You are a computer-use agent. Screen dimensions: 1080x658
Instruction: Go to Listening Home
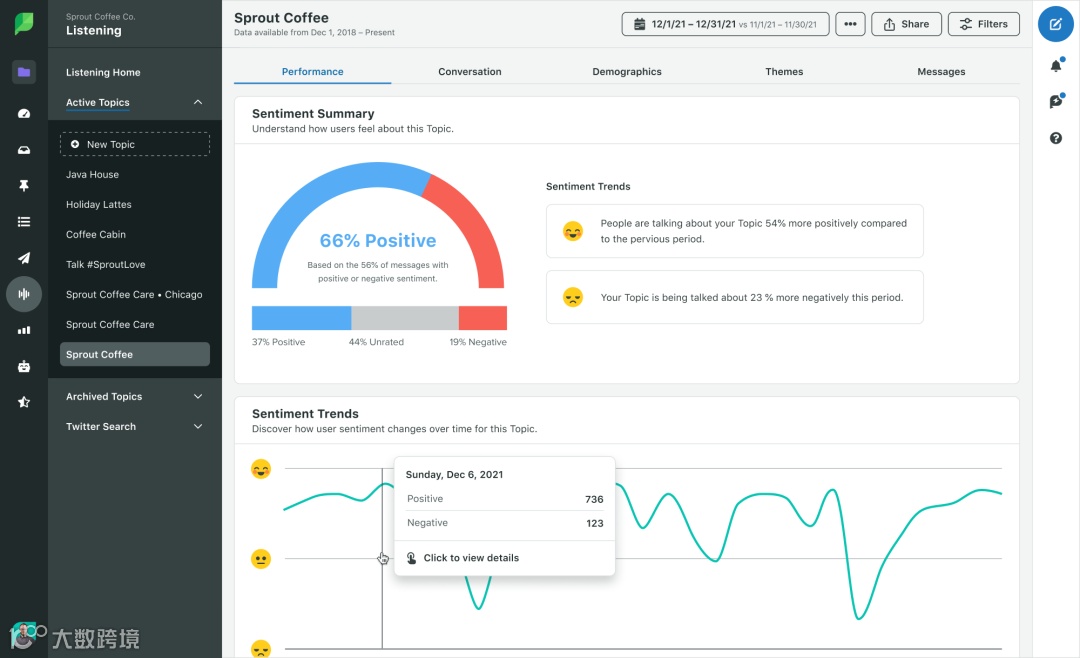pos(103,72)
